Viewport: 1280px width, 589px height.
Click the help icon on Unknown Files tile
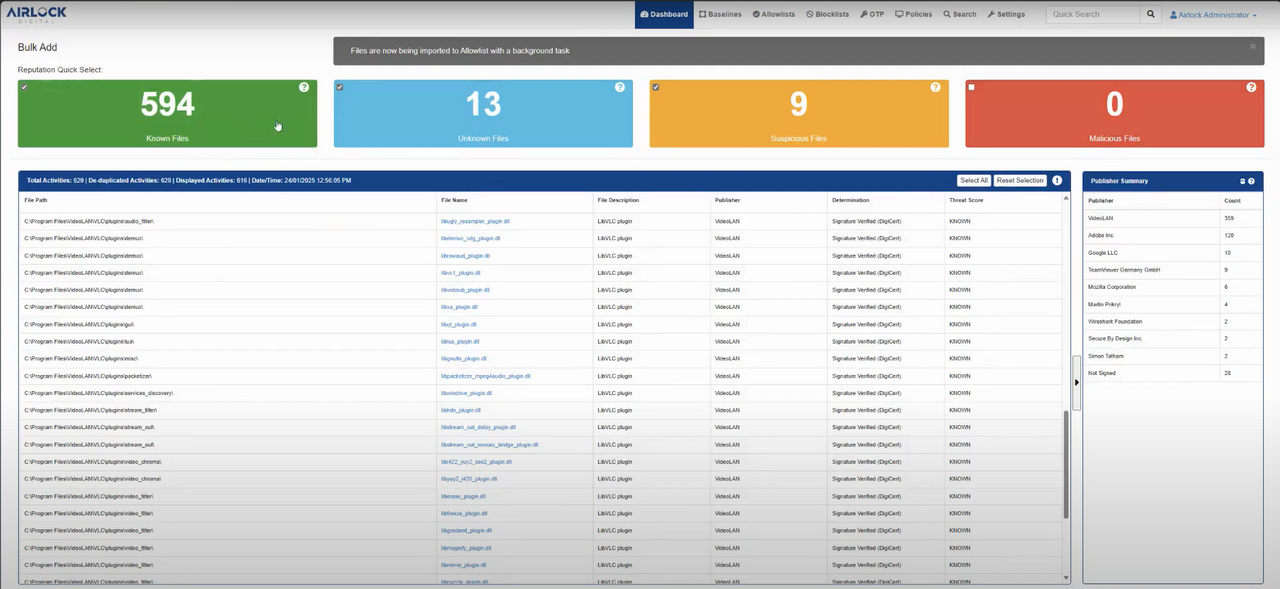pos(620,88)
